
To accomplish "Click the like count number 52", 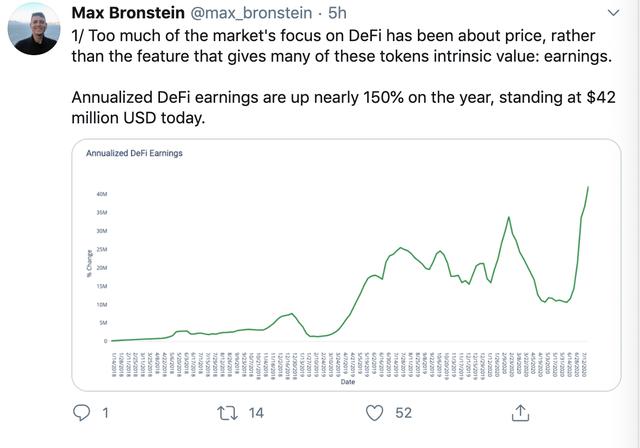I will [x=403, y=412].
